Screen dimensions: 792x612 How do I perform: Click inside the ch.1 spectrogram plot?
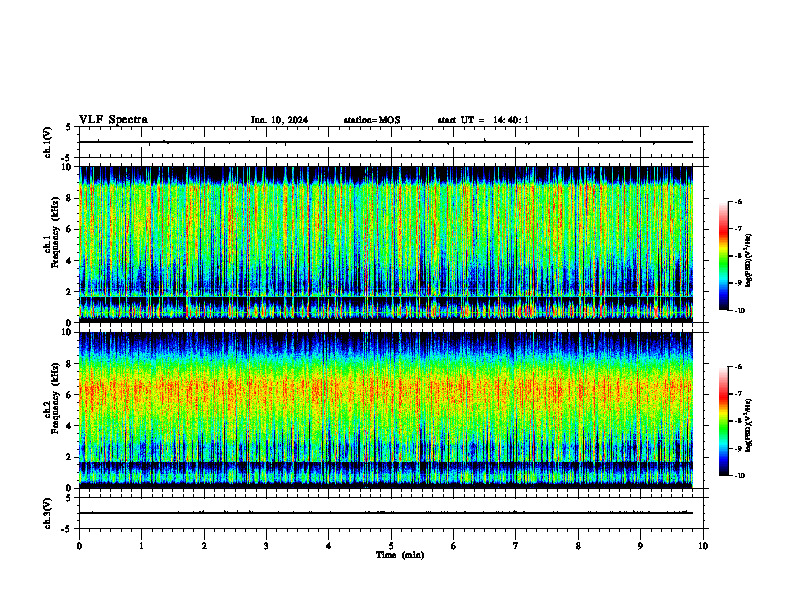click(x=386, y=244)
